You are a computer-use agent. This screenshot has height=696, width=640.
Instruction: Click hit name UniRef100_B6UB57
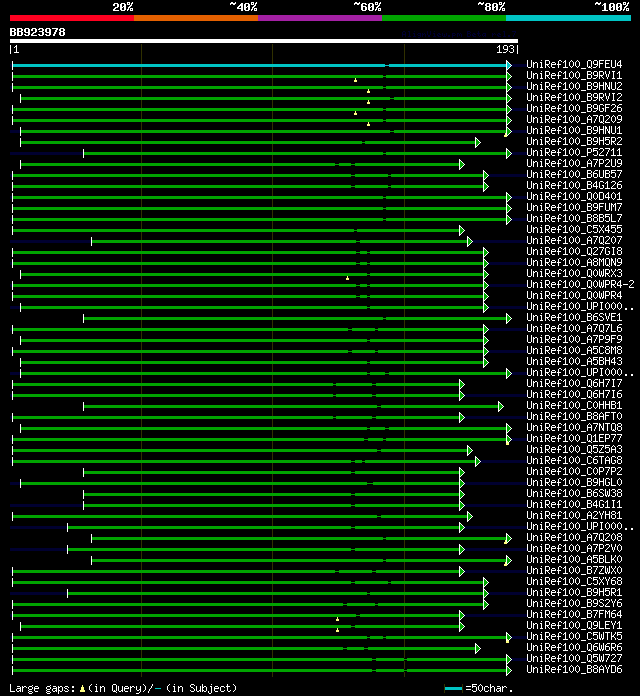click(x=574, y=174)
